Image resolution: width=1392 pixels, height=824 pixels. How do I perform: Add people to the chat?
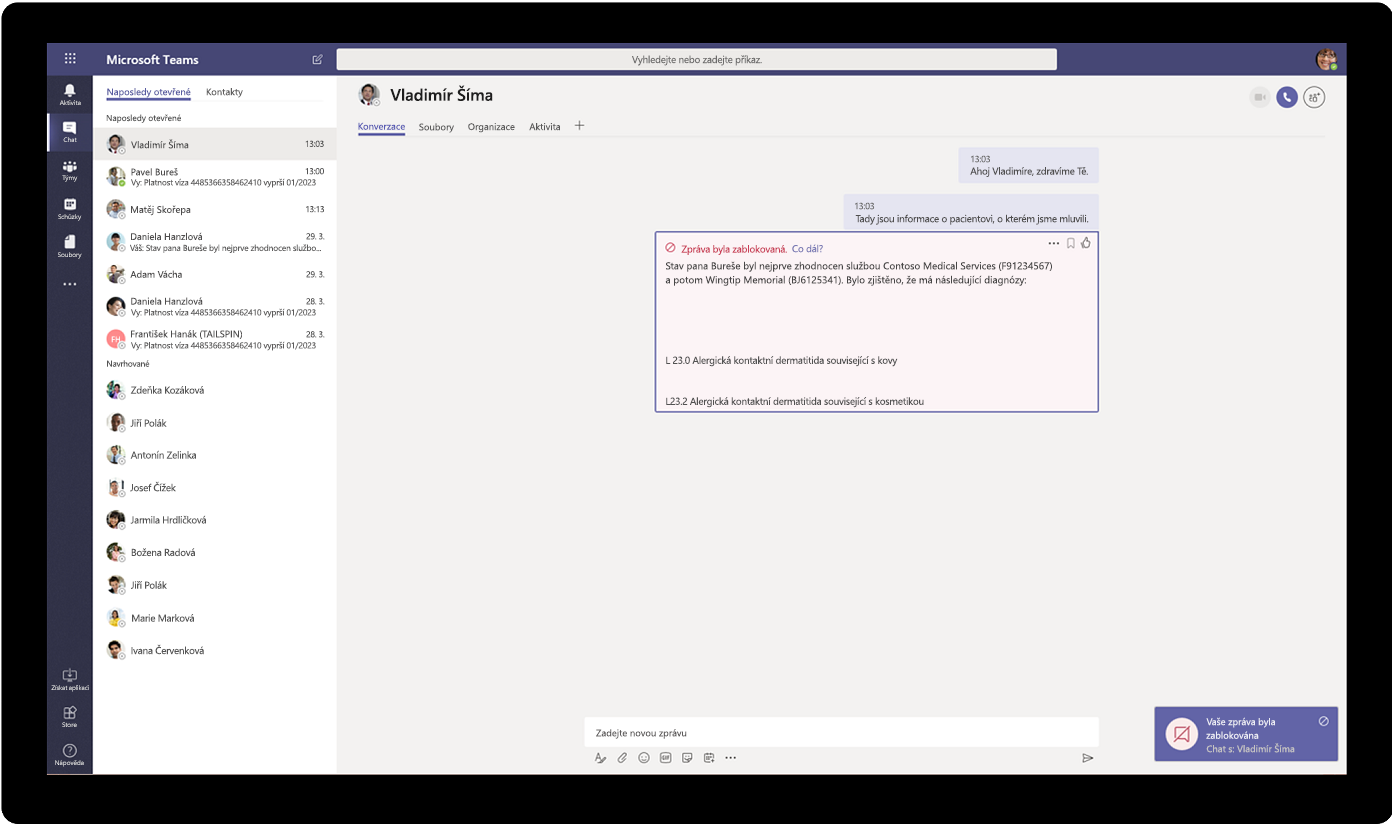[x=1314, y=97]
